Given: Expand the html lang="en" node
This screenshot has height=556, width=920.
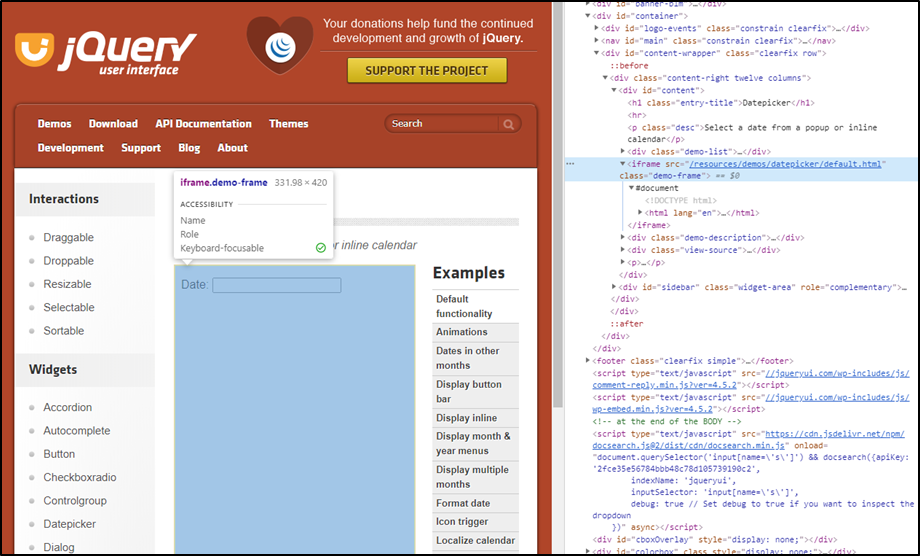Looking at the screenshot, I should (640, 213).
